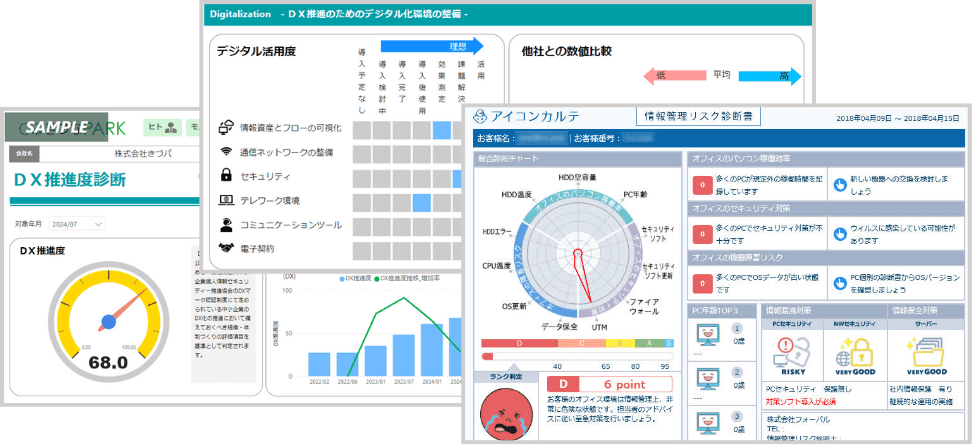972x445 pixels.
Task: Click the ヒト people tab in DX診断
Action: tap(162, 127)
